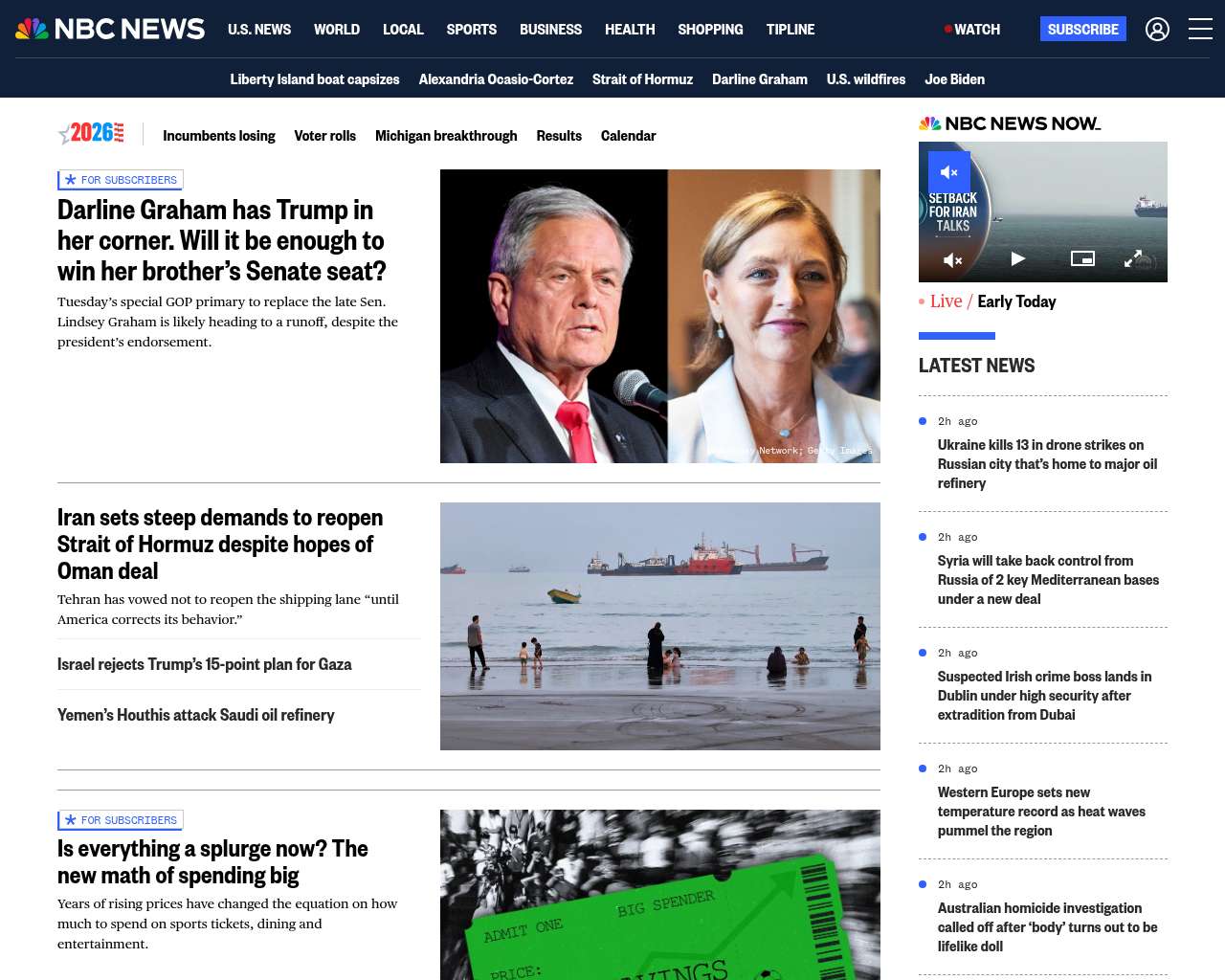Click the For Subscribers badge above splurge headline
The image size is (1225, 980).
(x=121, y=820)
